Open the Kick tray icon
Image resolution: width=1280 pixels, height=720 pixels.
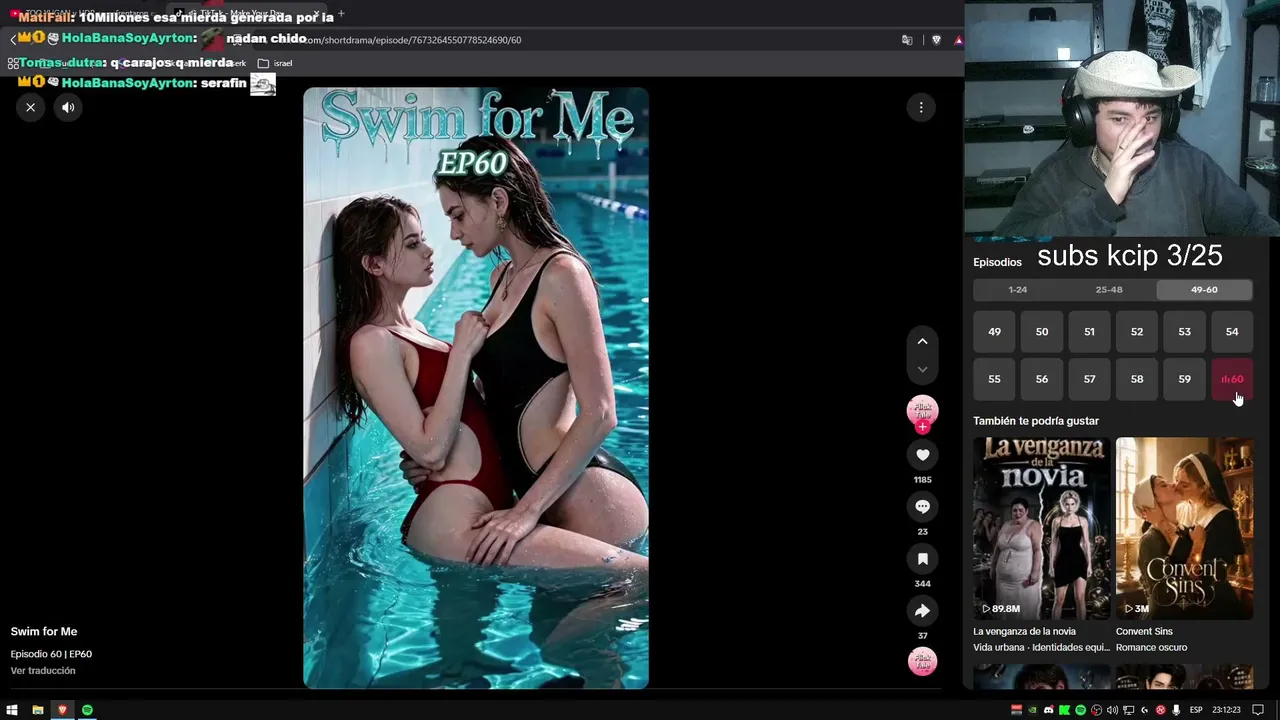tap(1064, 710)
